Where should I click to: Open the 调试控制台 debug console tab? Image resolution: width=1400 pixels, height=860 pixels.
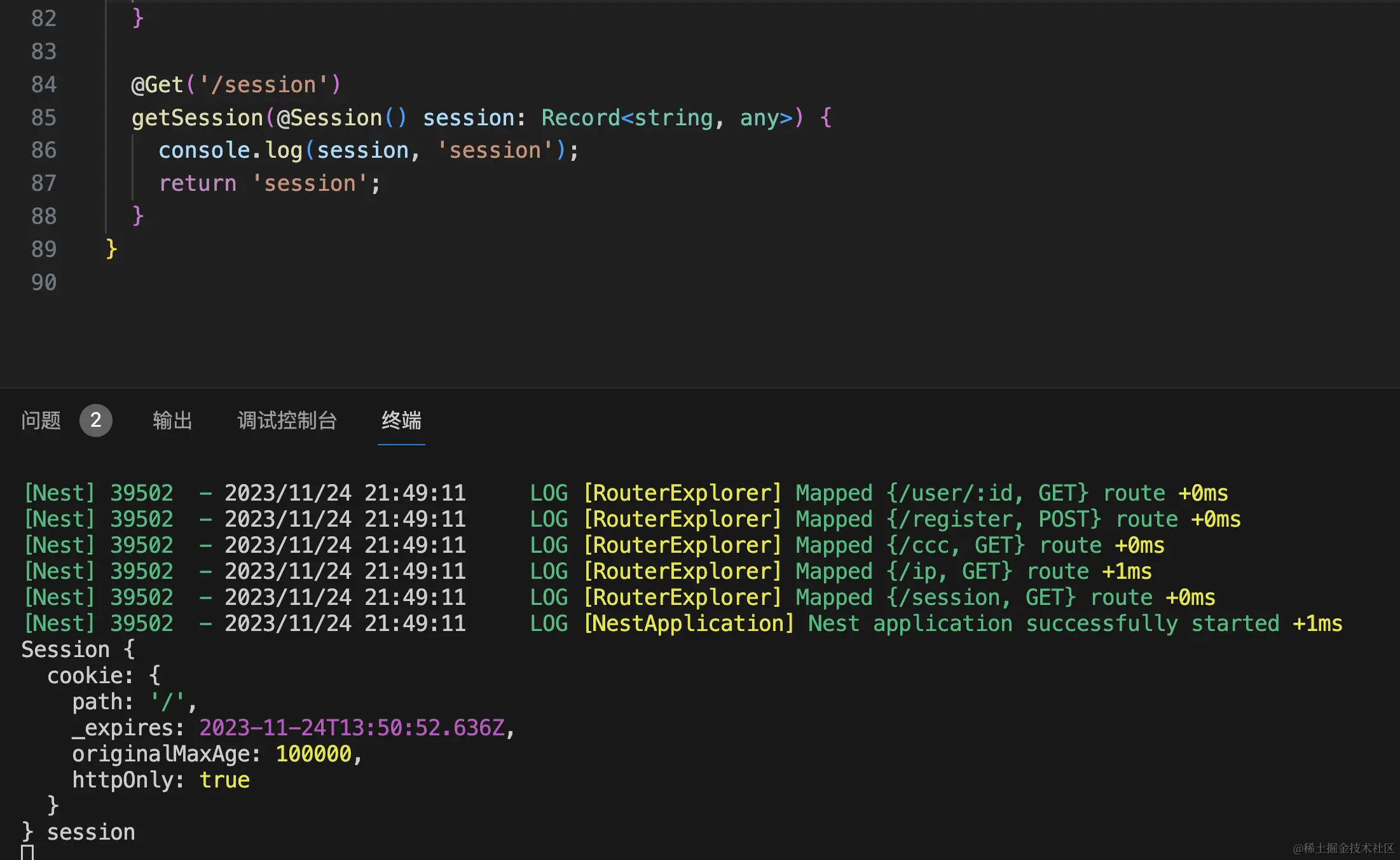coord(287,420)
